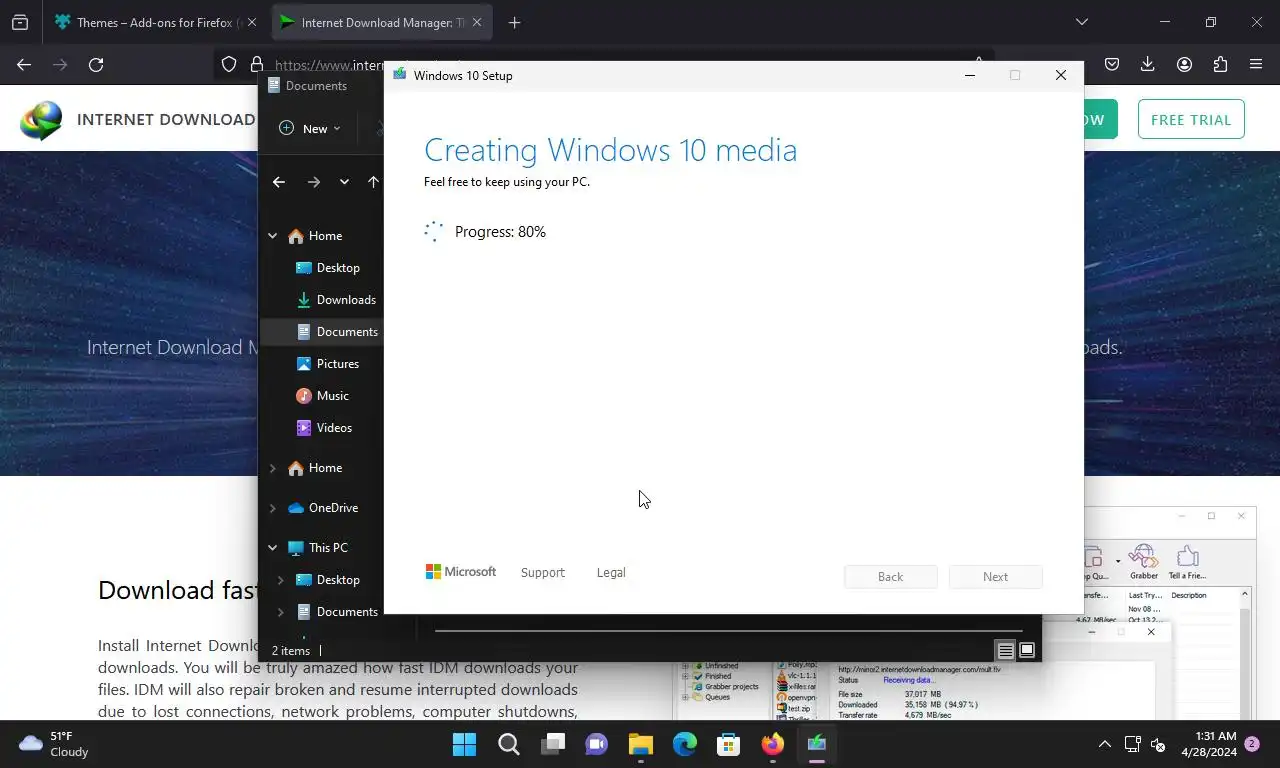Screen dimensions: 1280x768
Task: Switch to Internet Download Manager tab
Action: 381,22
